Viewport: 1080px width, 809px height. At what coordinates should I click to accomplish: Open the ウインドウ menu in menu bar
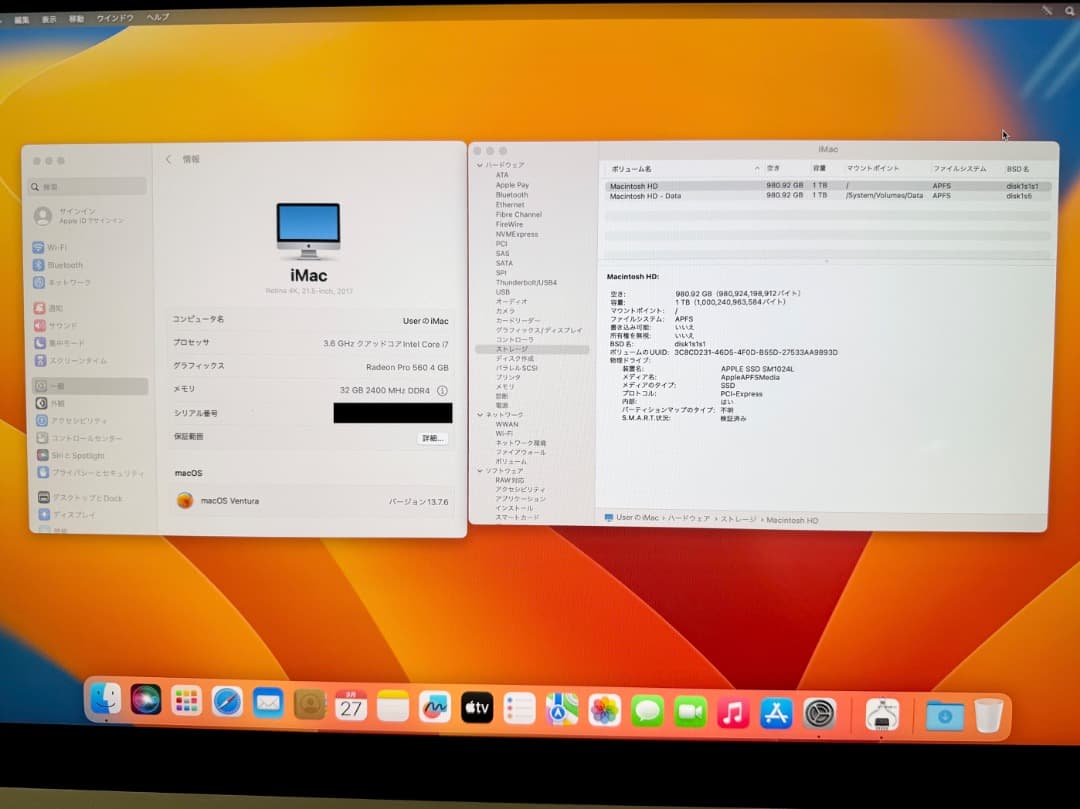(x=115, y=18)
